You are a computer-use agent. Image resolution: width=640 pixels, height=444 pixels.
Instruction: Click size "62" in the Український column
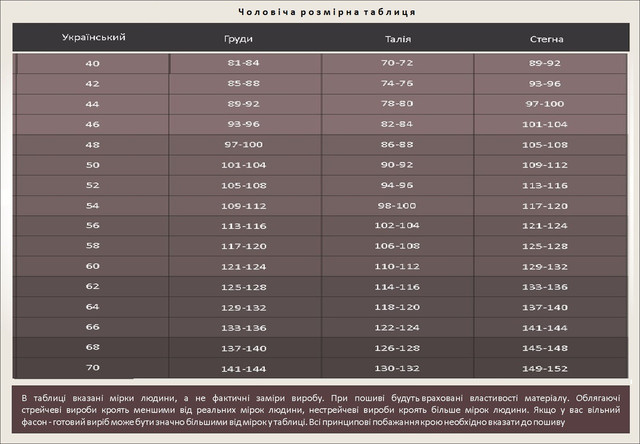pos(93,286)
